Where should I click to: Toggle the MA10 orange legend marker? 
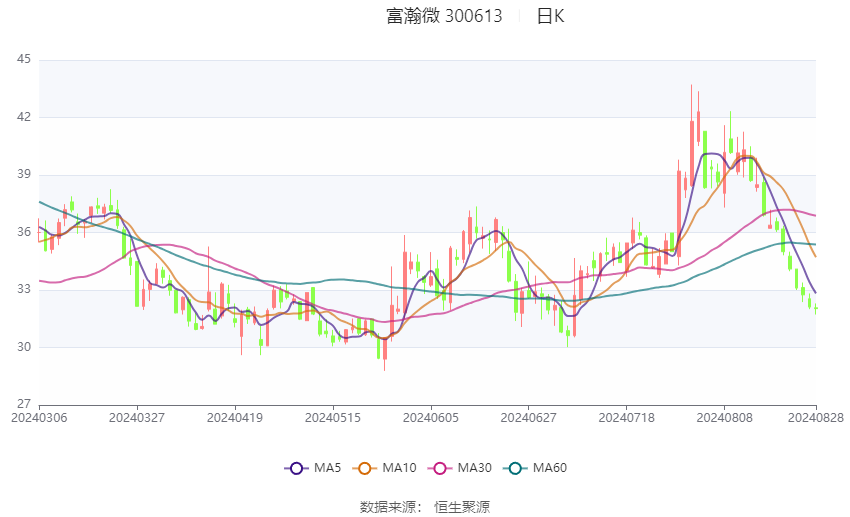tap(364, 468)
